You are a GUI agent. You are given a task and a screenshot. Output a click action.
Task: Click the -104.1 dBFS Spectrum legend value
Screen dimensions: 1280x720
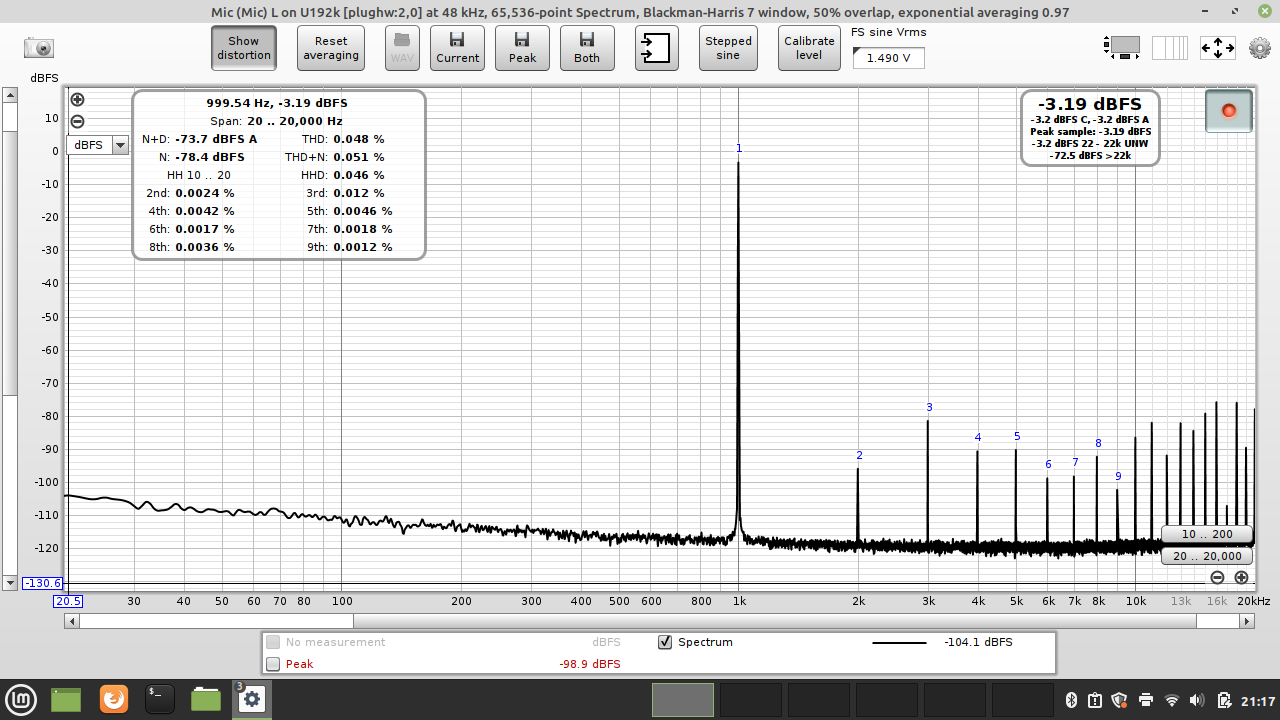click(x=978, y=642)
